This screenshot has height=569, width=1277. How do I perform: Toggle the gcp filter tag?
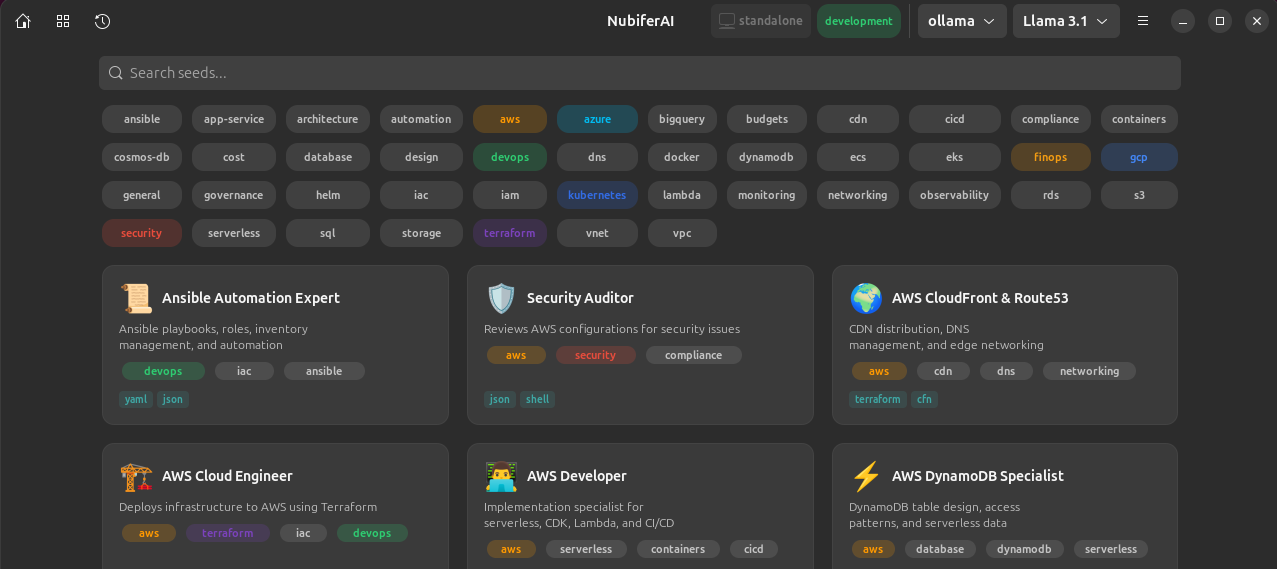[1139, 157]
